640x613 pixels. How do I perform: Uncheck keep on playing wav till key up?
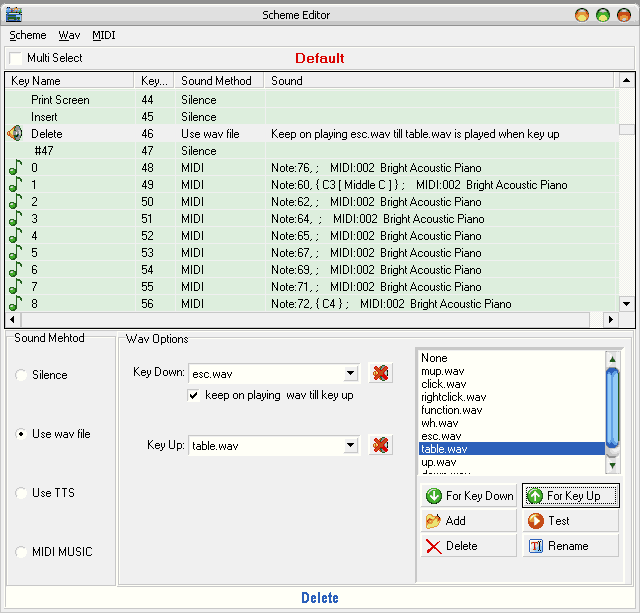[x=195, y=395]
